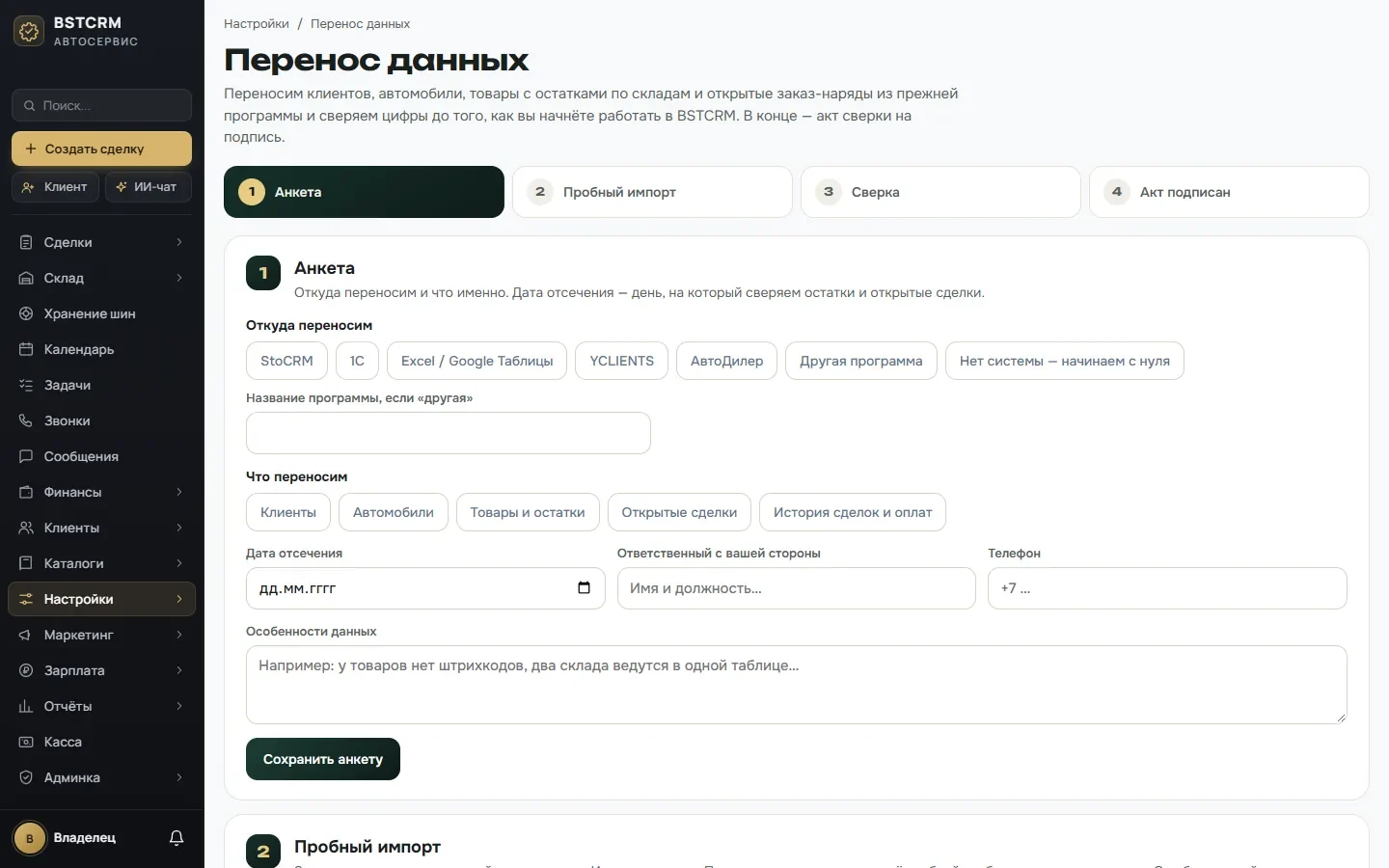The image size is (1389, 868).
Task: Select StoCRM as the source program
Action: (286, 361)
